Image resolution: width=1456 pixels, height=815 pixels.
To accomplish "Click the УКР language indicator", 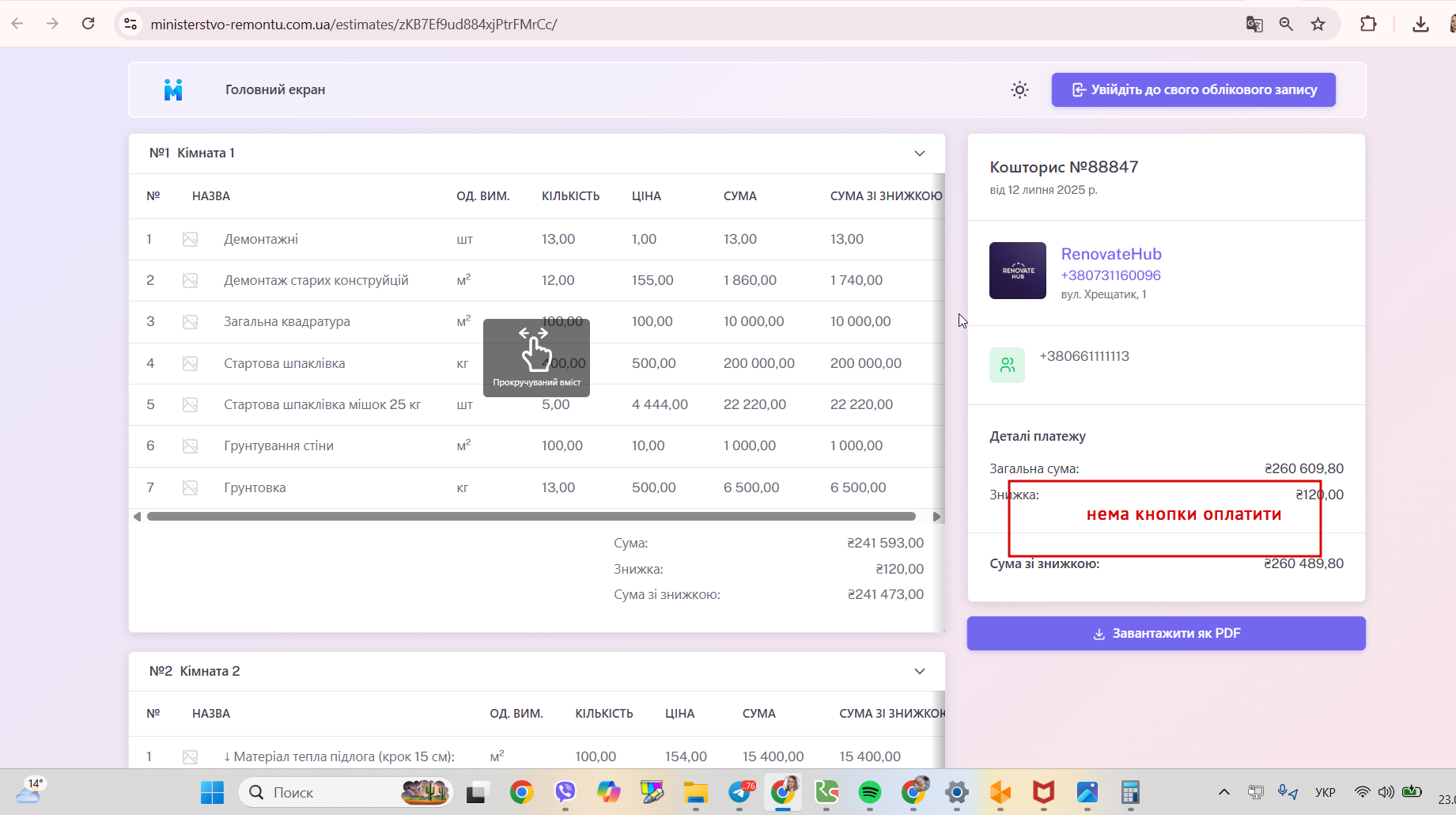I will [x=1326, y=792].
